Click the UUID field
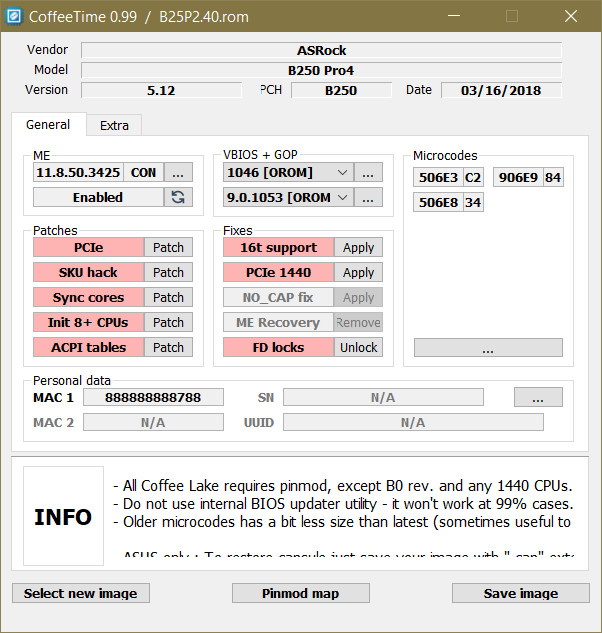Image resolution: width=602 pixels, height=633 pixels. pyautogui.click(x=413, y=422)
